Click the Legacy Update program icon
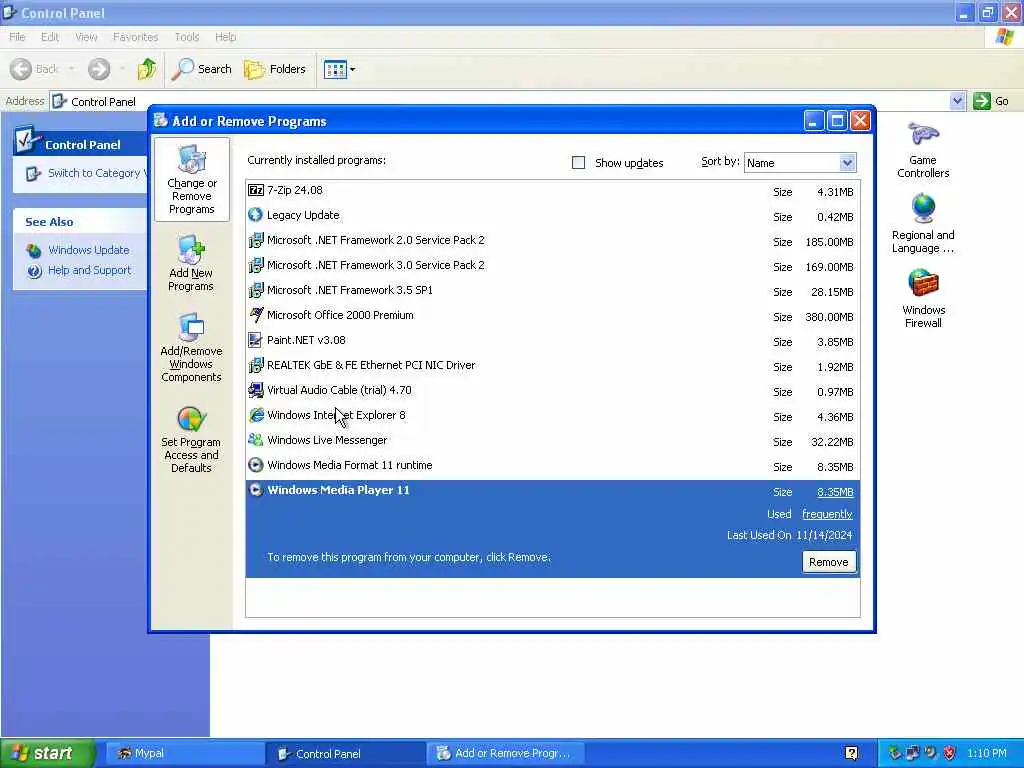 (255, 215)
